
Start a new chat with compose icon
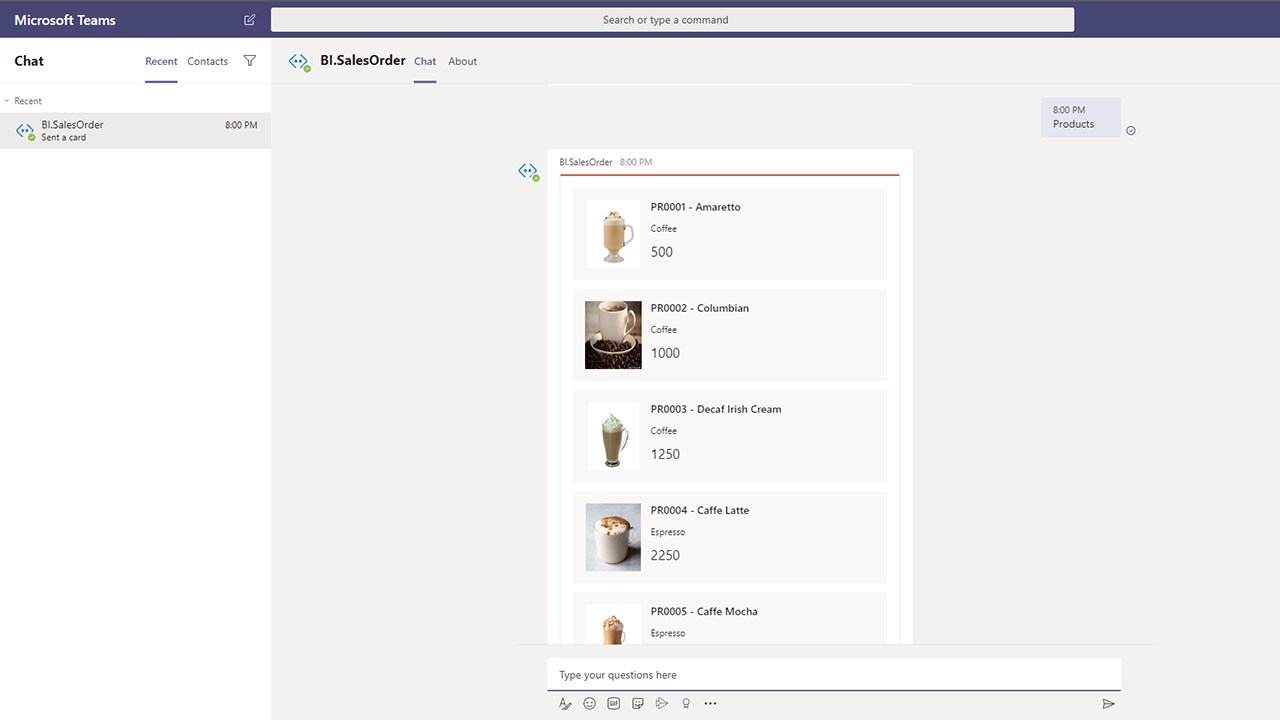249,20
